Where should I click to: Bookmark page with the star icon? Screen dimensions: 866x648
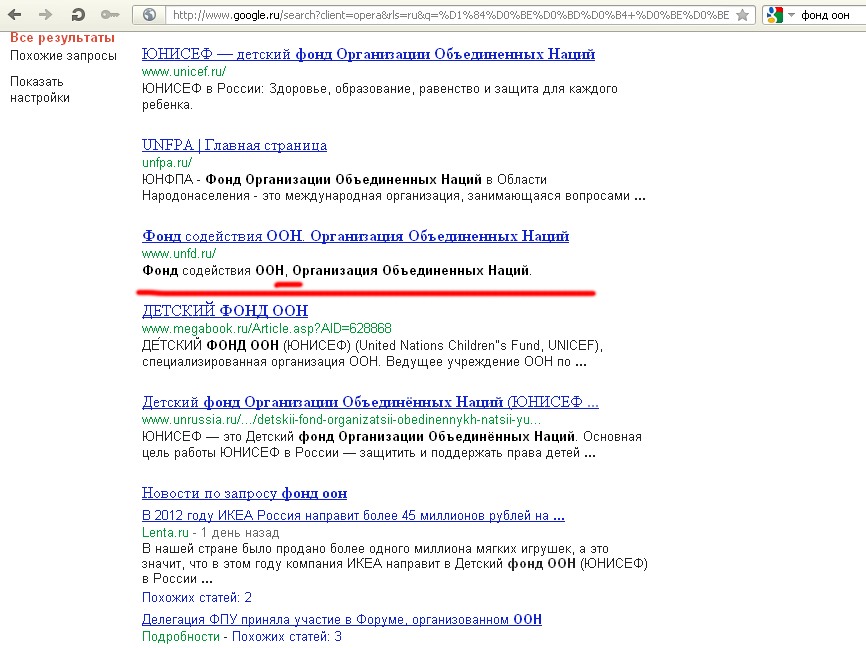pos(743,15)
